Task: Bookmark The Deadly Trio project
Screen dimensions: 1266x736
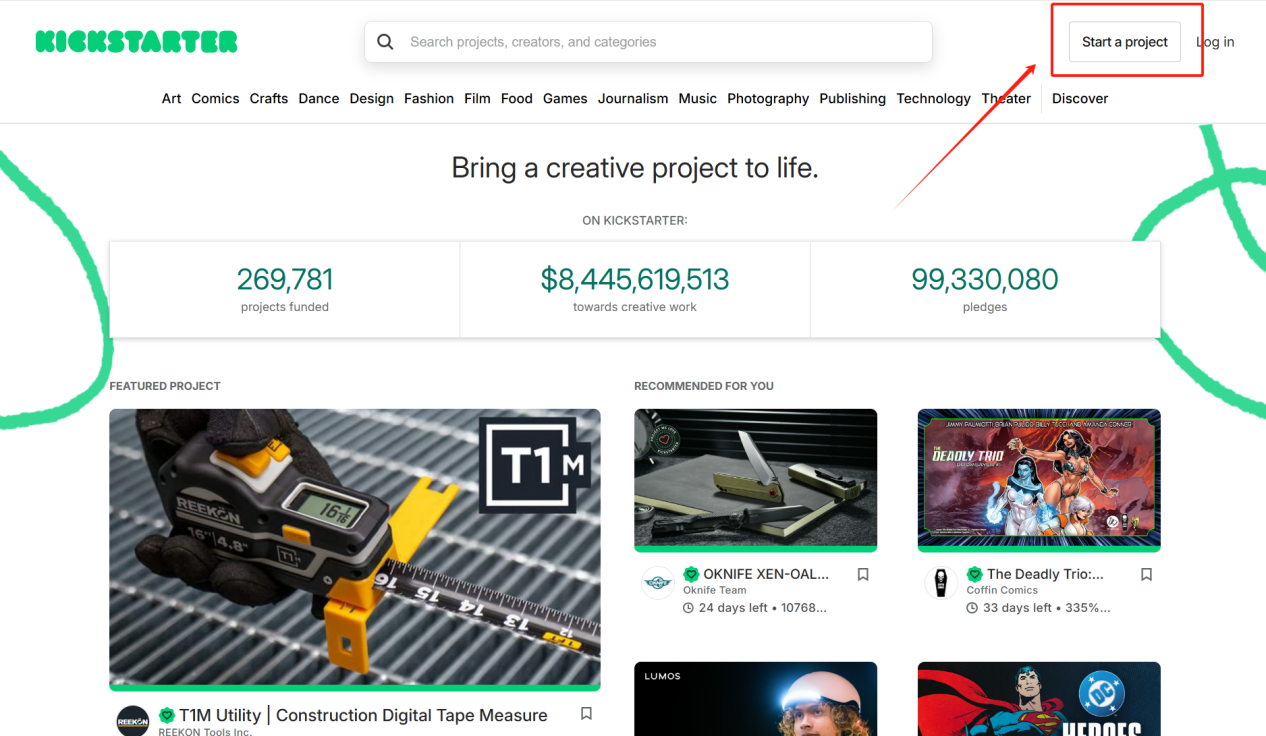Action: pyautogui.click(x=1146, y=574)
